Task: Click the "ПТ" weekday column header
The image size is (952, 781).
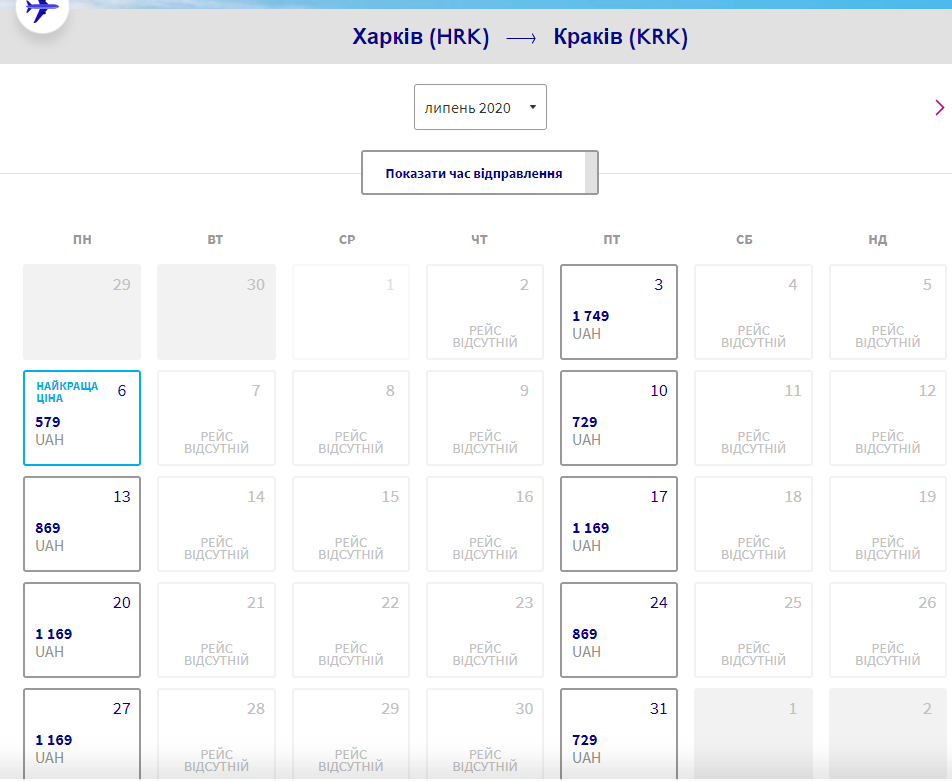Action: click(x=612, y=239)
